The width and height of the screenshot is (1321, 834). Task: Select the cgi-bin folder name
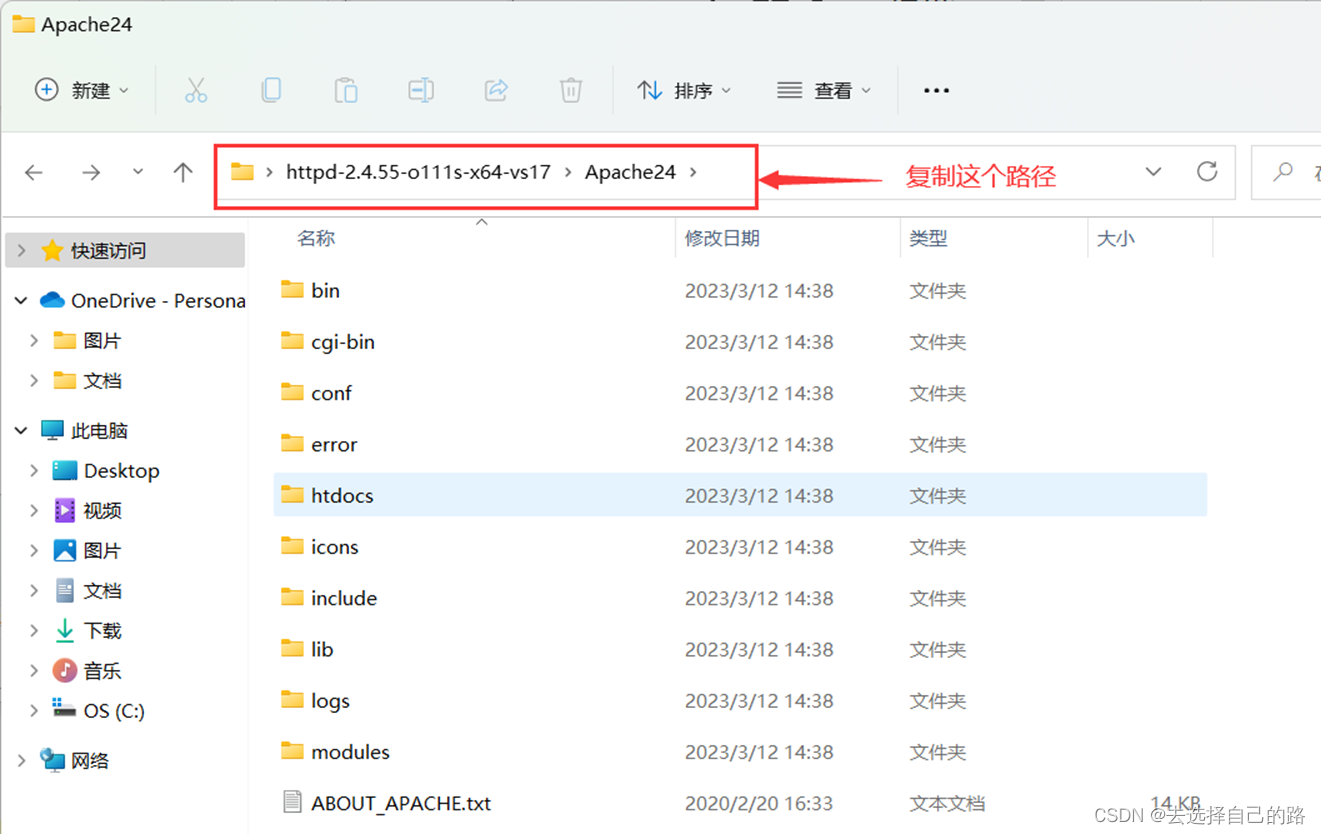click(343, 342)
